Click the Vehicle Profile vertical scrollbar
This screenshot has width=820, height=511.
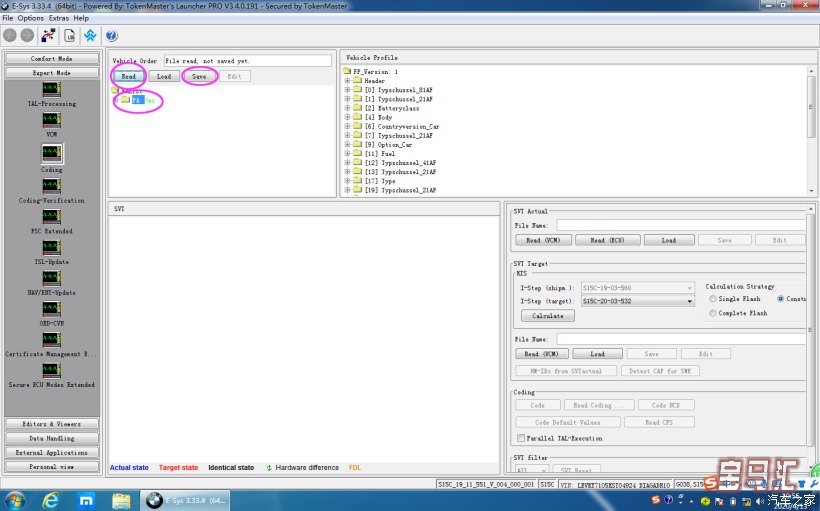[x=811, y=131]
